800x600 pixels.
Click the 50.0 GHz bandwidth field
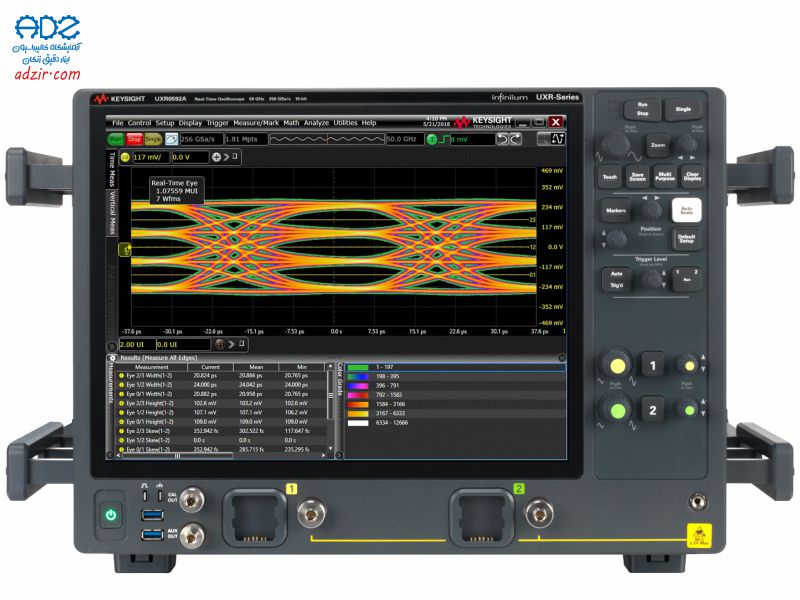[x=405, y=139]
